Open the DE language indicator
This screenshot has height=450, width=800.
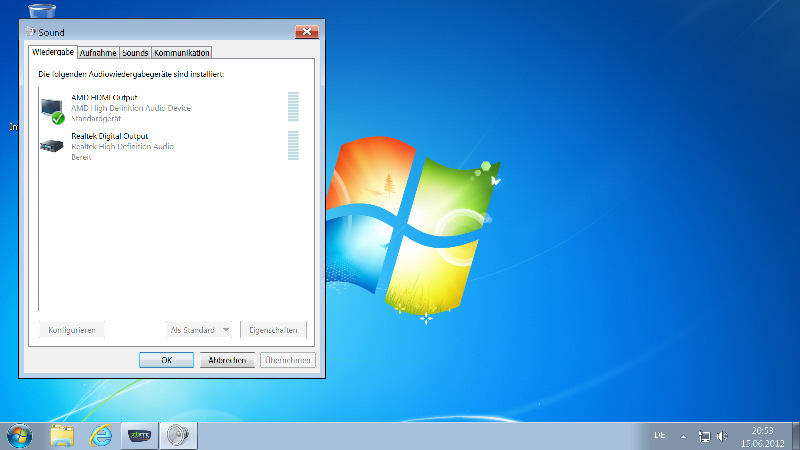(x=660, y=436)
